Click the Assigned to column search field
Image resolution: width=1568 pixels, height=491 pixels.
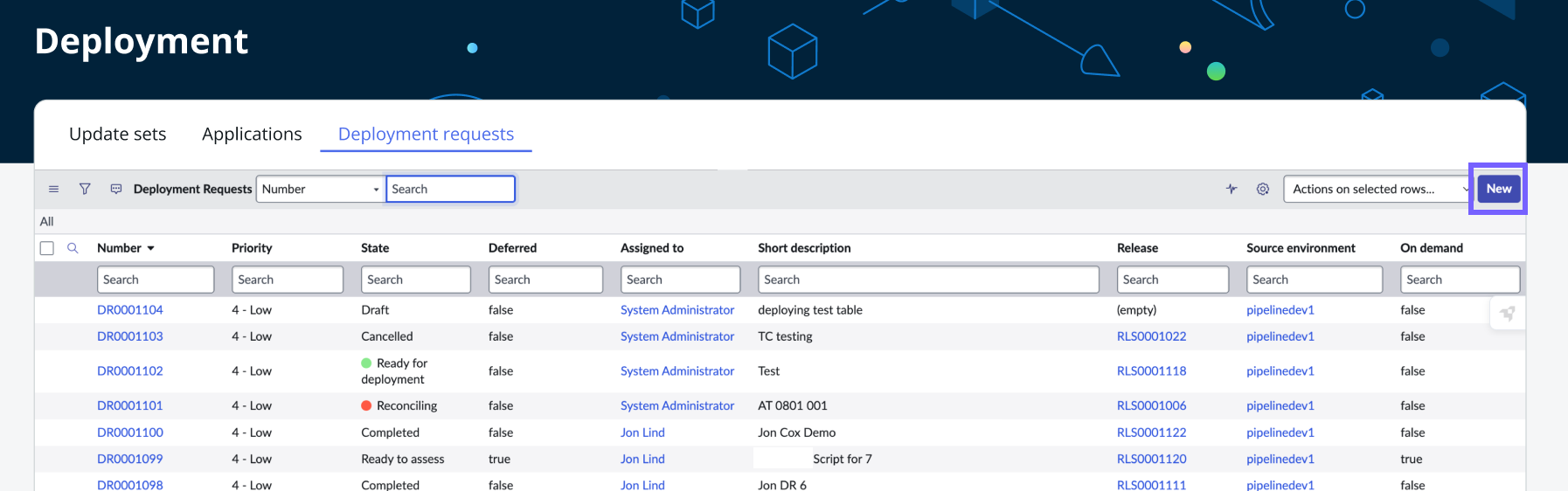pos(680,280)
